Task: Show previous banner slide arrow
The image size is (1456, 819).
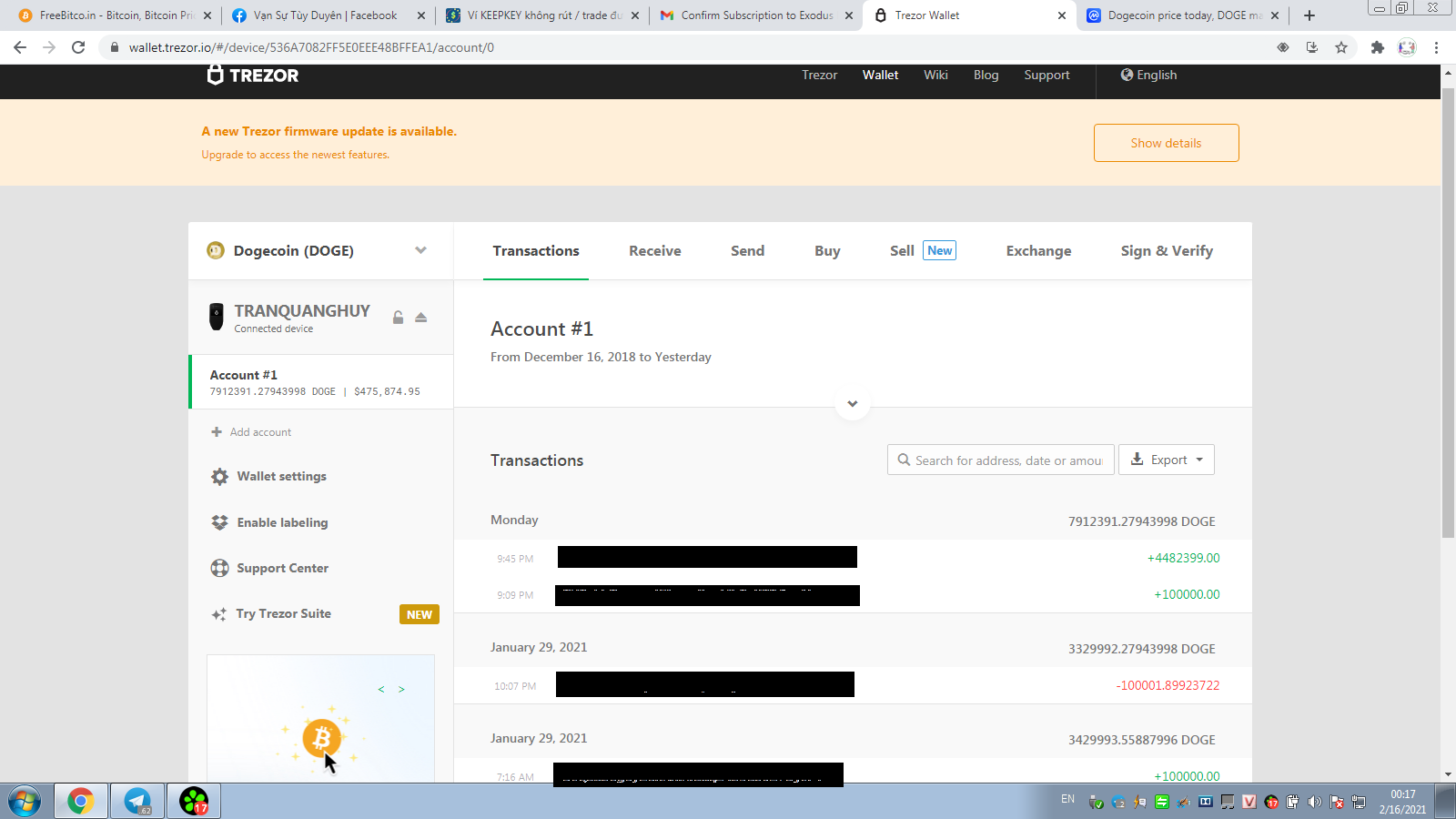Action: (x=381, y=690)
